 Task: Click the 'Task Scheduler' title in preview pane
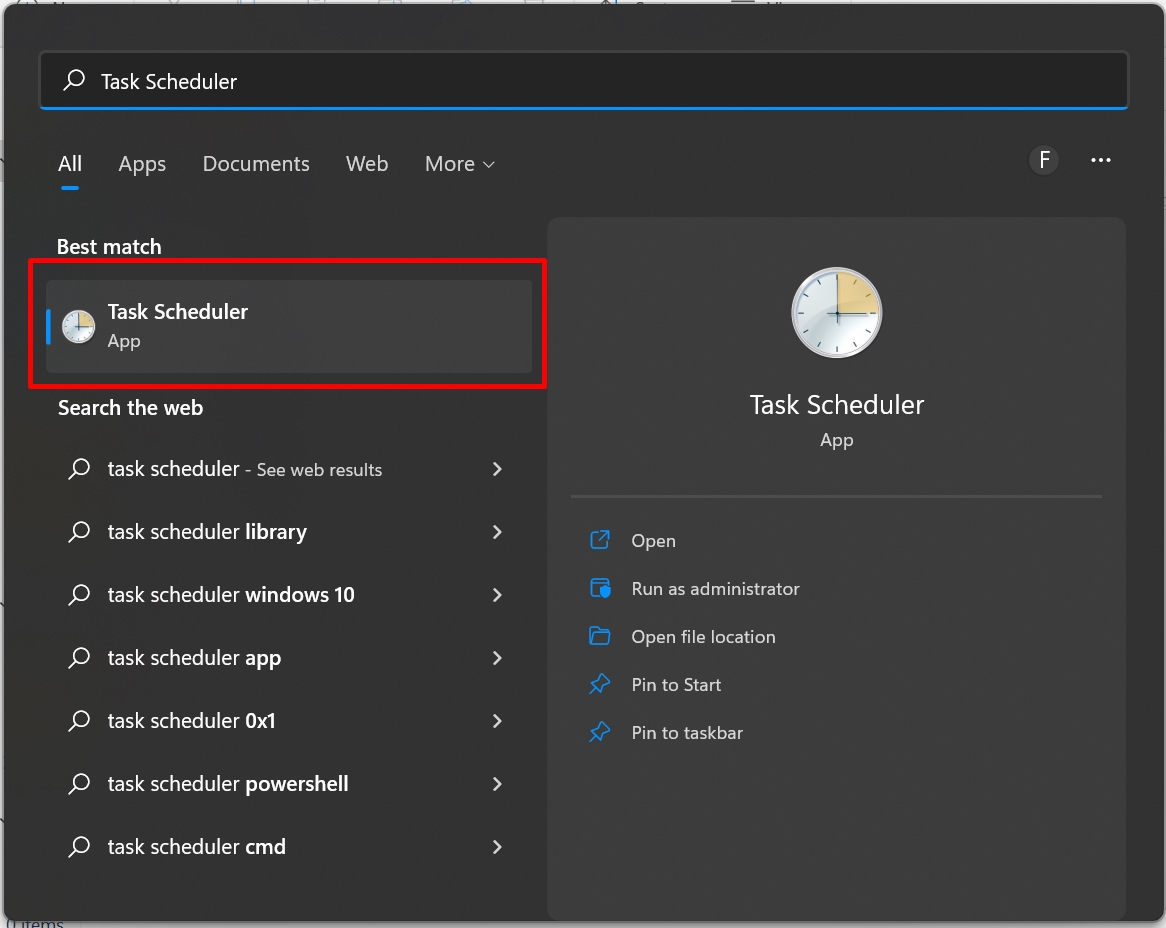click(837, 405)
